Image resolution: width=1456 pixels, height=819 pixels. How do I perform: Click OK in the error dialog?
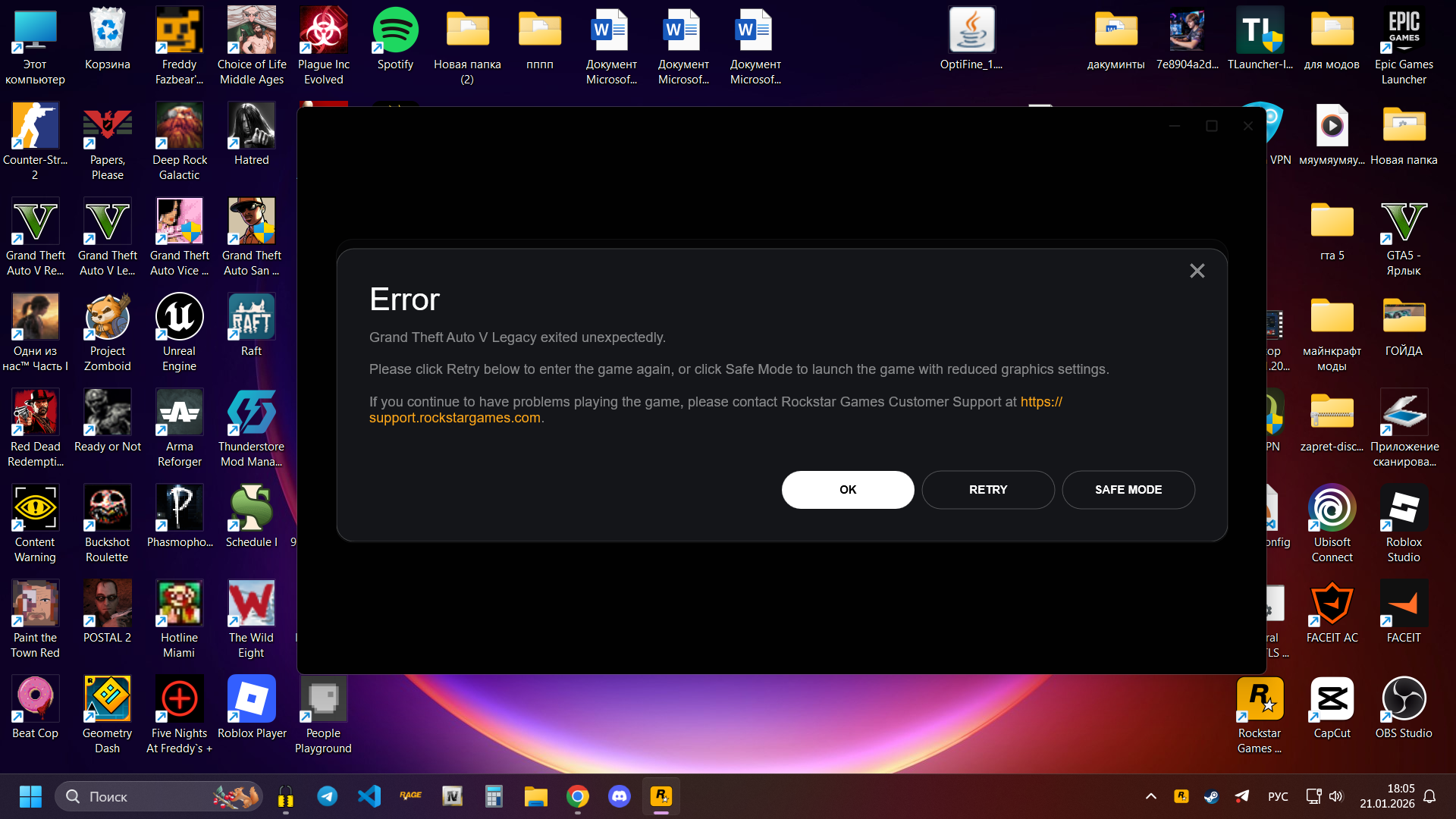(x=847, y=490)
